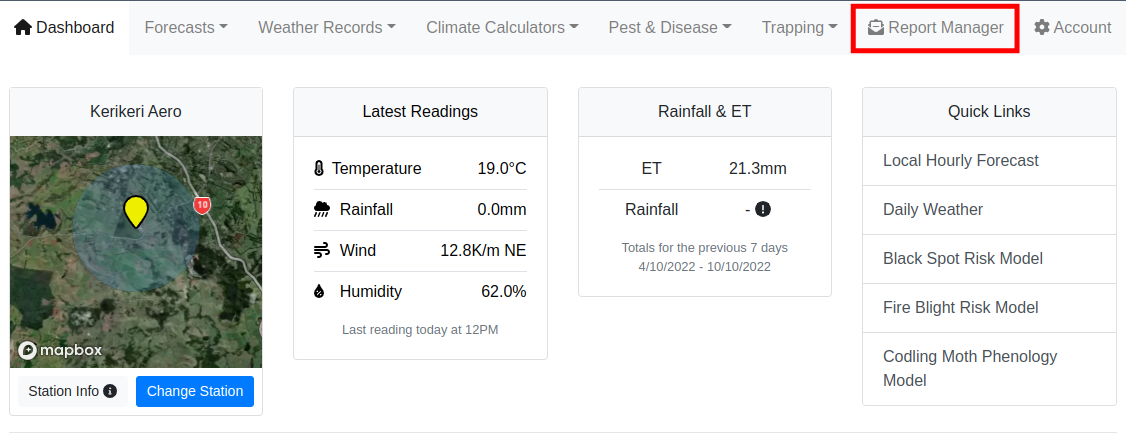The width and height of the screenshot is (1126, 438).
Task: Click the wind icon in Latest Readings
Action: (x=321, y=251)
